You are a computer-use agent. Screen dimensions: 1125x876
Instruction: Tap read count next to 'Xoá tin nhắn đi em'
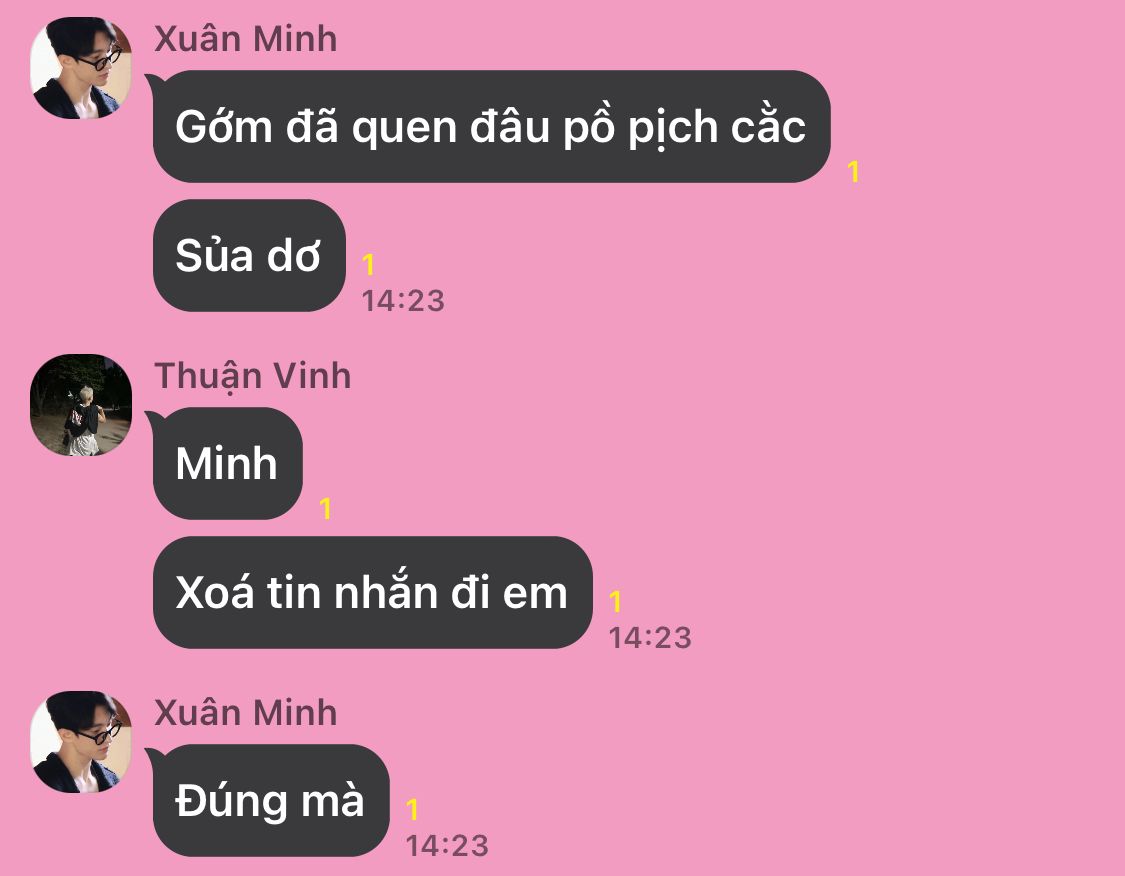coord(615,601)
